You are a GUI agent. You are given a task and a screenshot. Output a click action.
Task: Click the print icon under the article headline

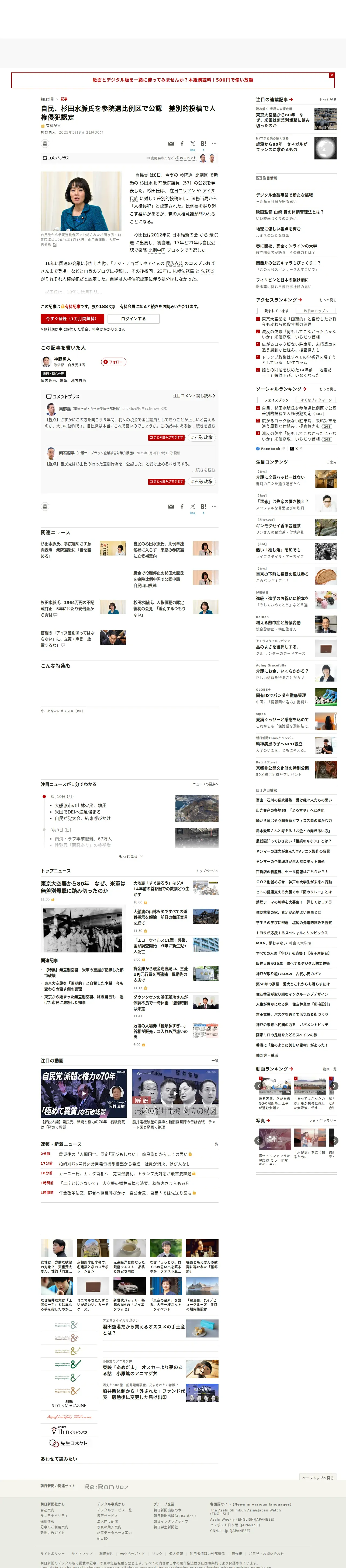point(44,144)
